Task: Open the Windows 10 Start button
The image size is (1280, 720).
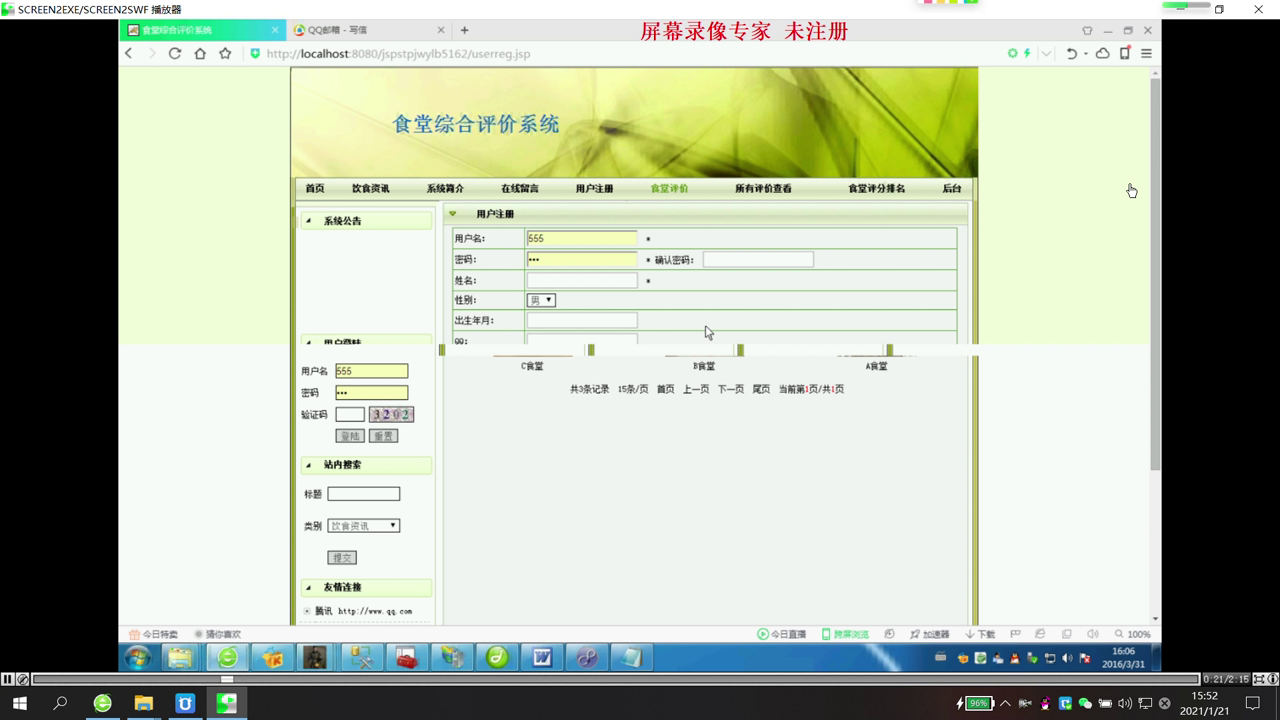Action: (x=20, y=703)
